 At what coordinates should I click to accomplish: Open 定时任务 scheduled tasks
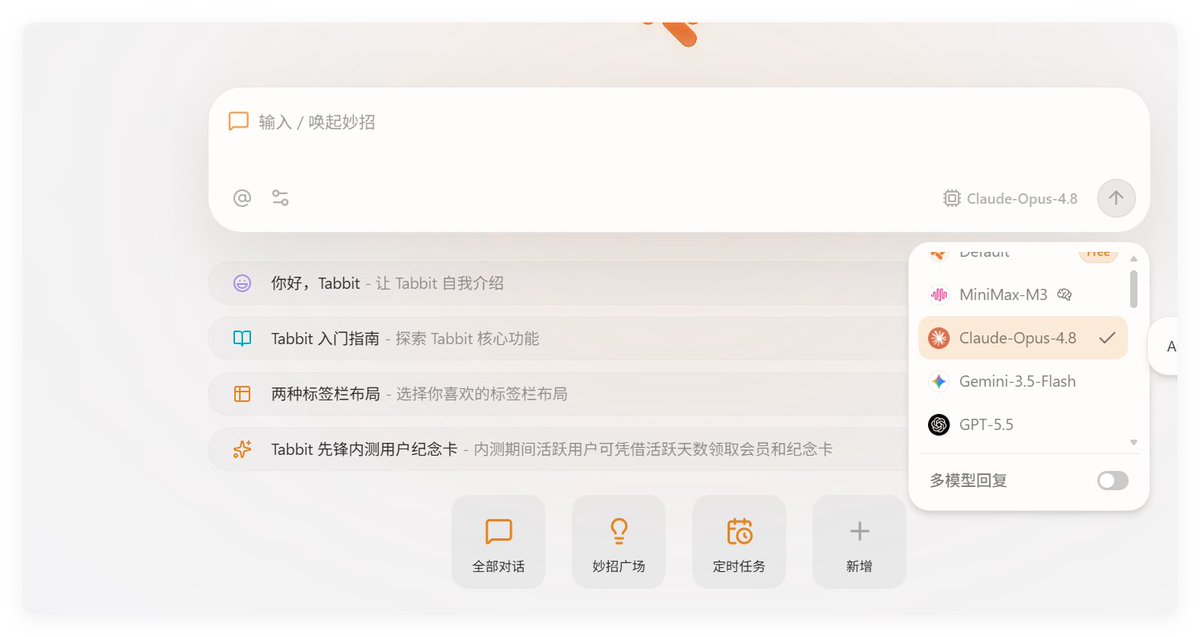click(739, 542)
